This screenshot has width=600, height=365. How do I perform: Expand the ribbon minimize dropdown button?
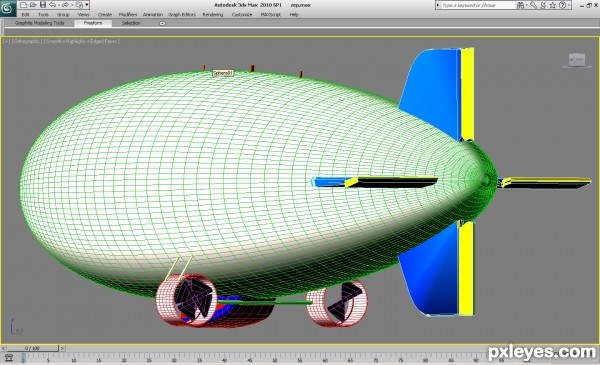pos(162,23)
